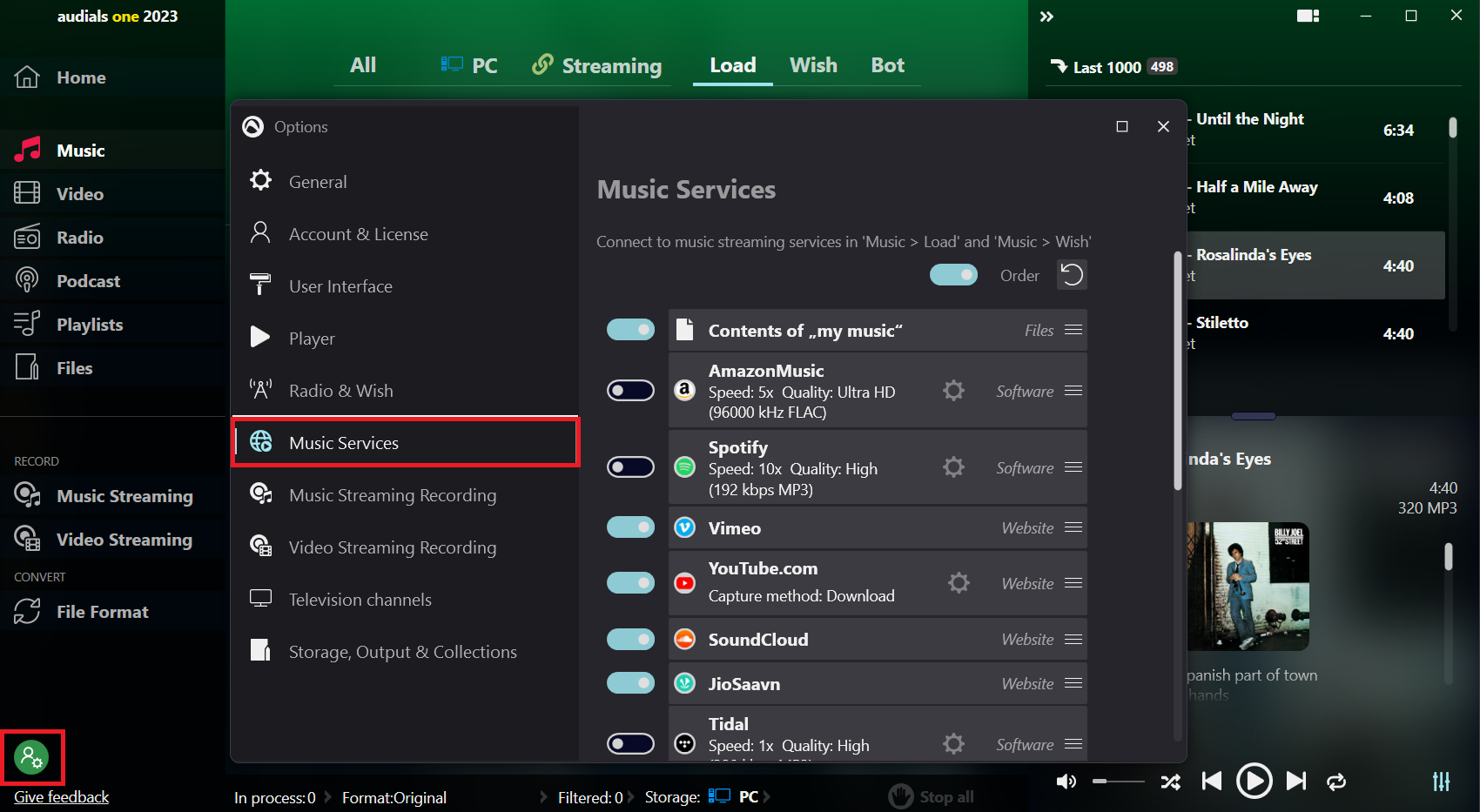Open File Format converter in sidebar
Image resolution: width=1480 pixels, height=812 pixels.
click(x=83, y=612)
